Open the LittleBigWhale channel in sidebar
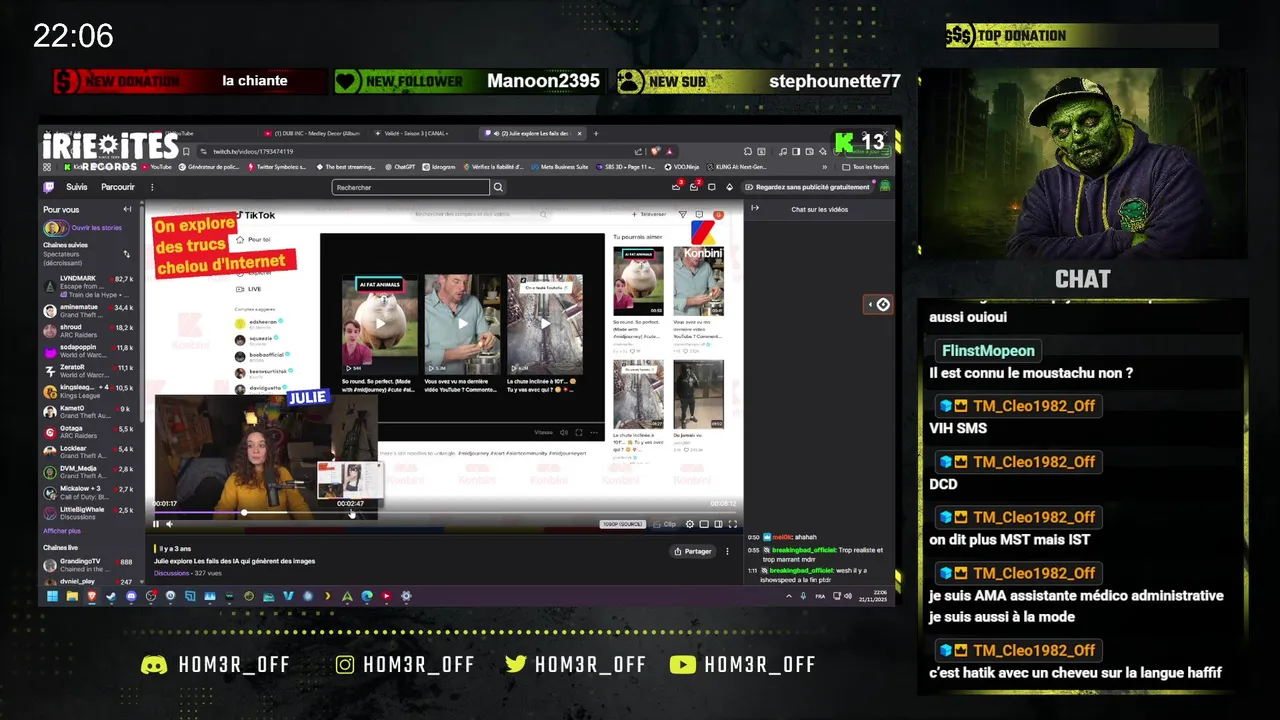This screenshot has height=720, width=1280. [88, 513]
